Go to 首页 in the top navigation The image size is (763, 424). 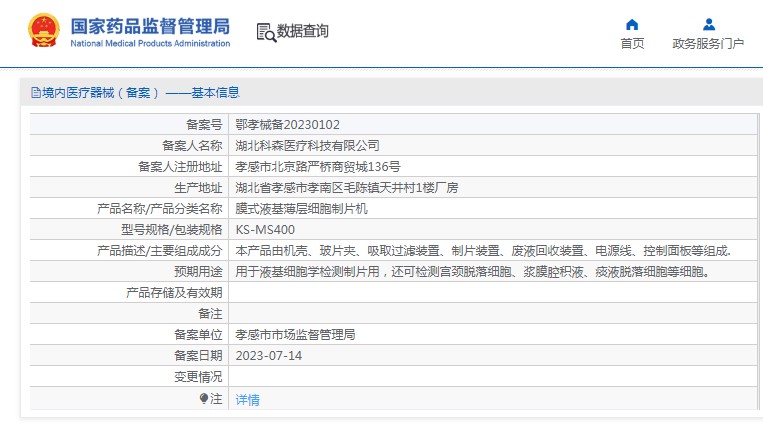632,44
